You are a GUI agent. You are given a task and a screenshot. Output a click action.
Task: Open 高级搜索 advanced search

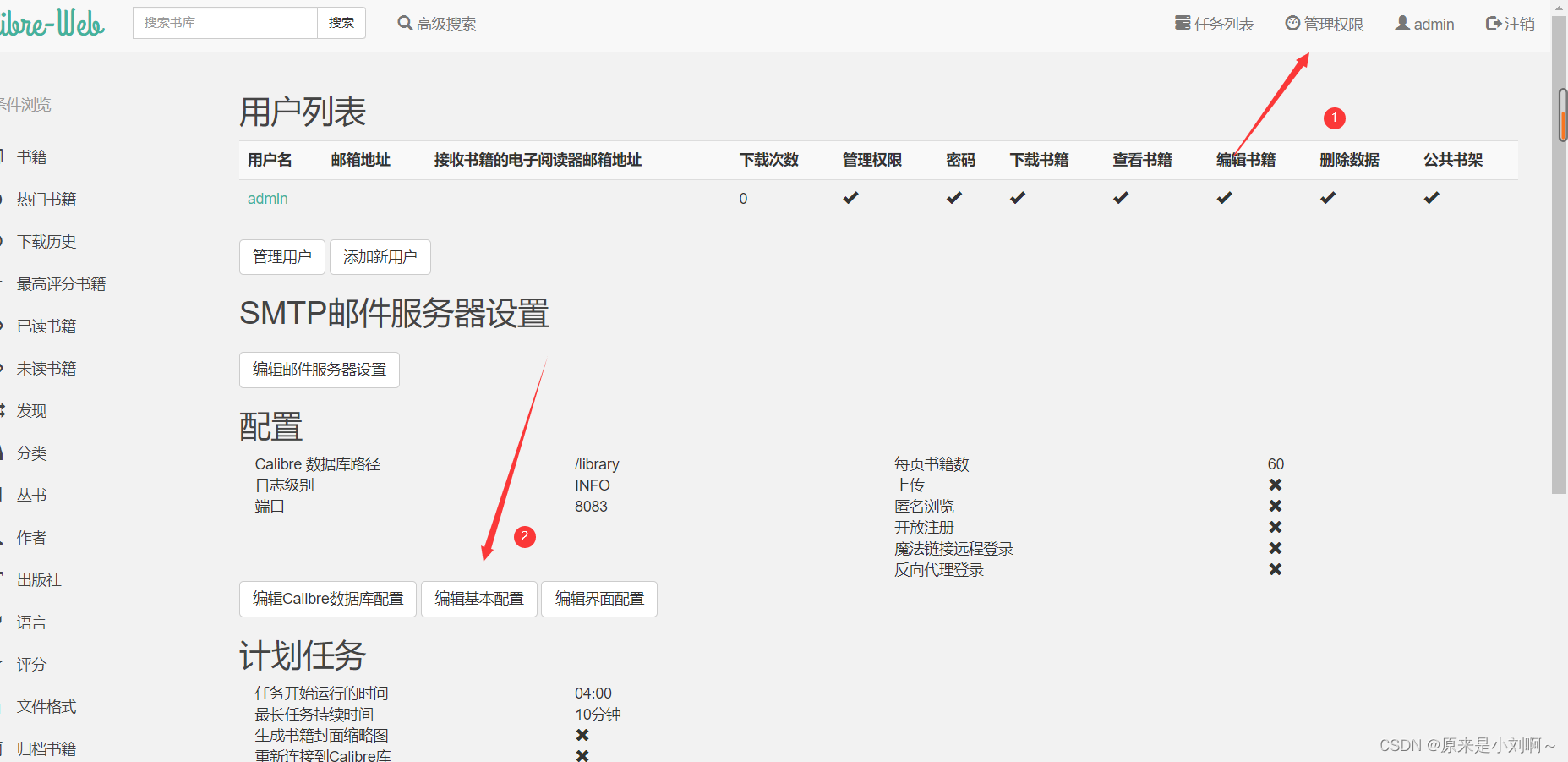(437, 24)
